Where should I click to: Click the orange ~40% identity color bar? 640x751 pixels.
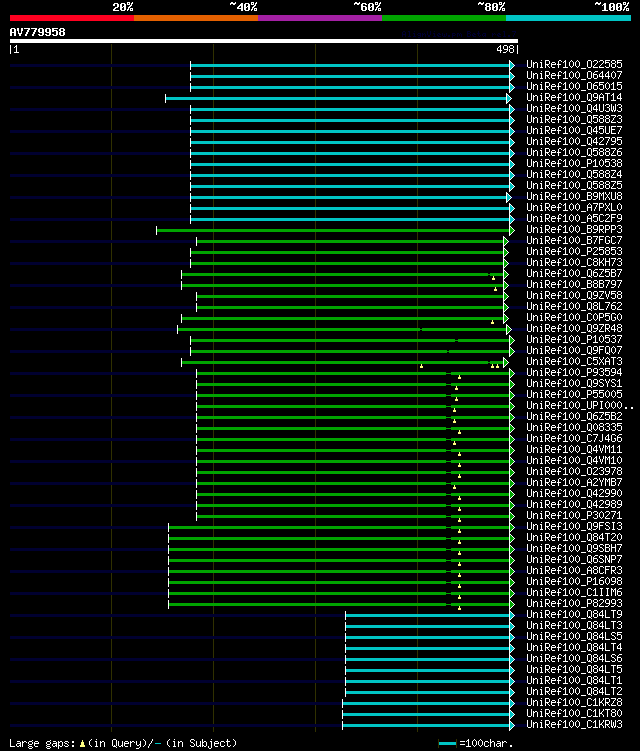click(196, 18)
